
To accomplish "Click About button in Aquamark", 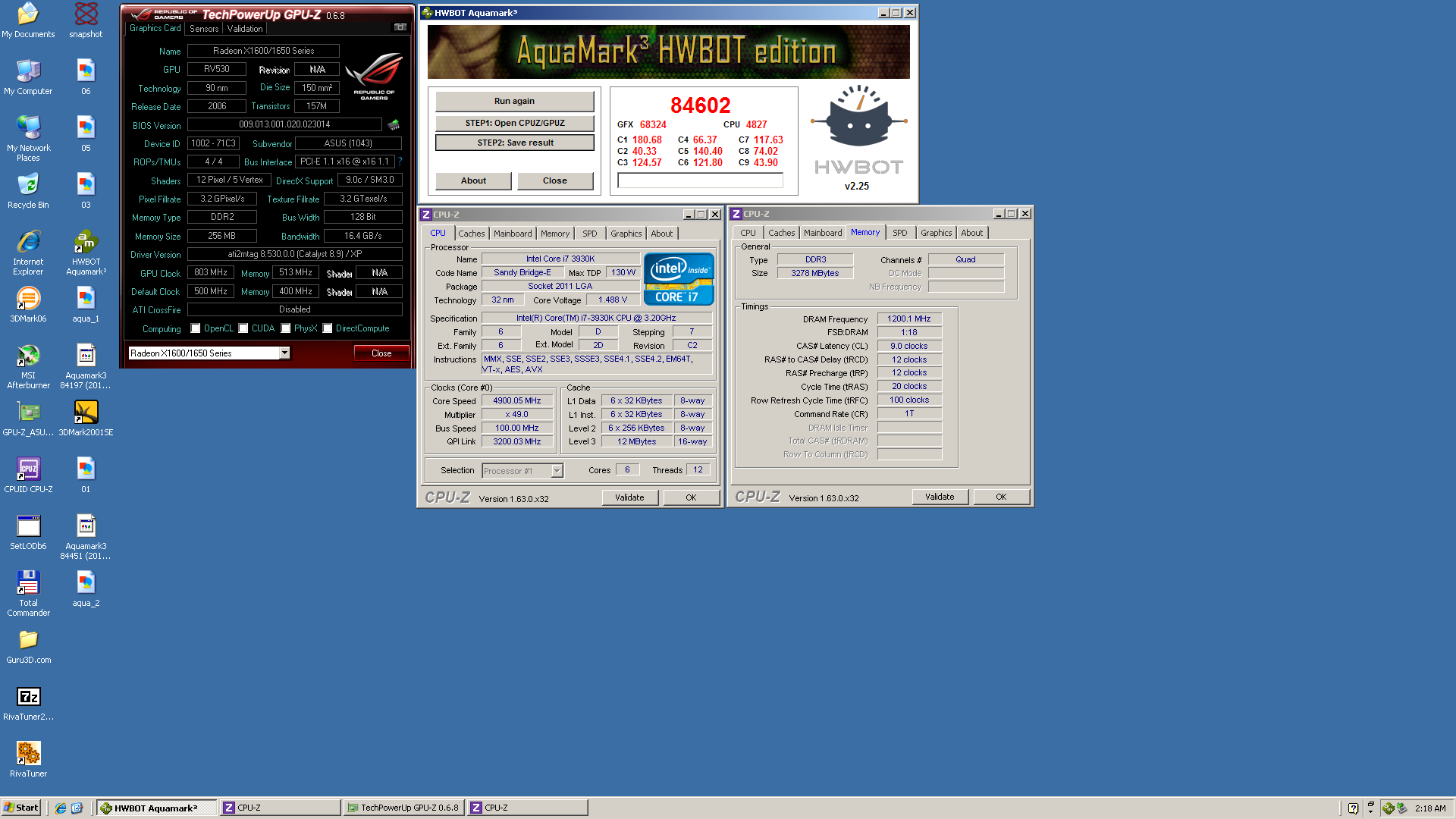I will (473, 180).
